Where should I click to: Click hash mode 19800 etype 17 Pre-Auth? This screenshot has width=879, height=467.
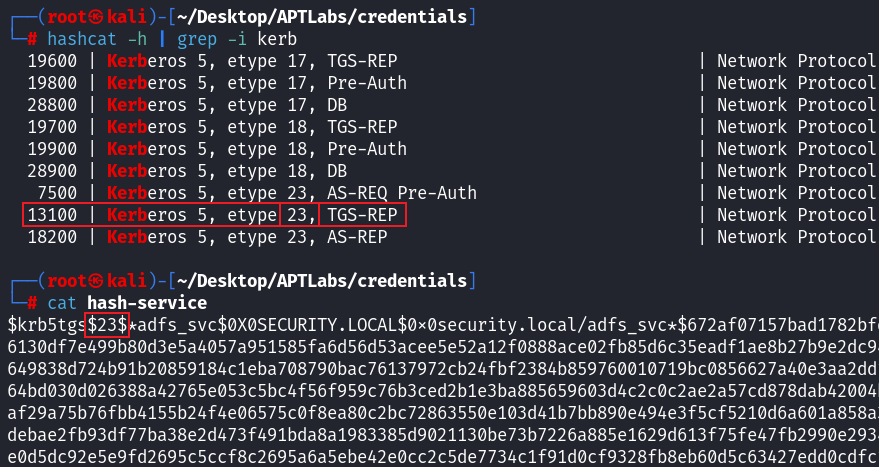coord(55,83)
